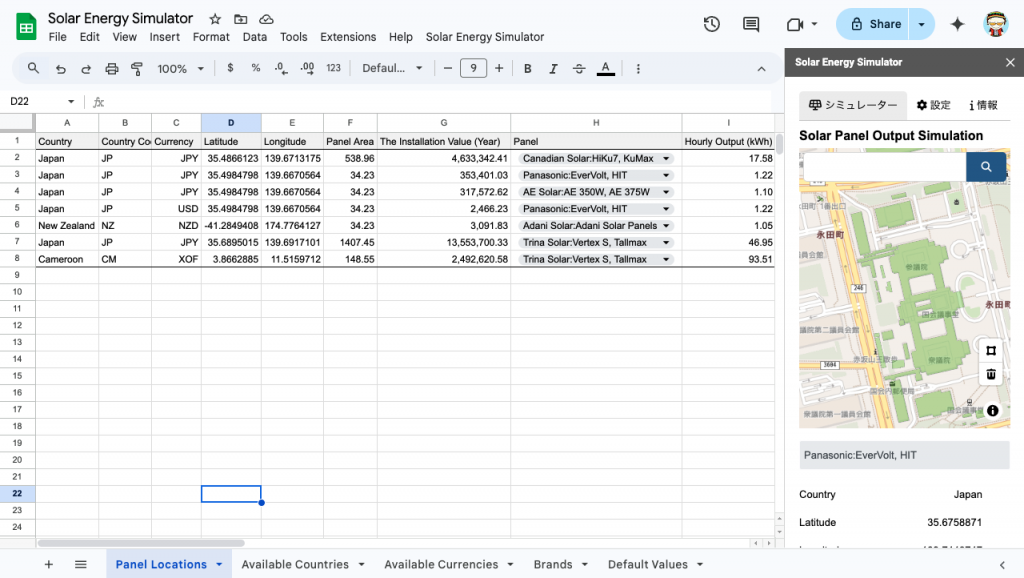
Task: Move document using the folder icon
Action: coord(240,19)
